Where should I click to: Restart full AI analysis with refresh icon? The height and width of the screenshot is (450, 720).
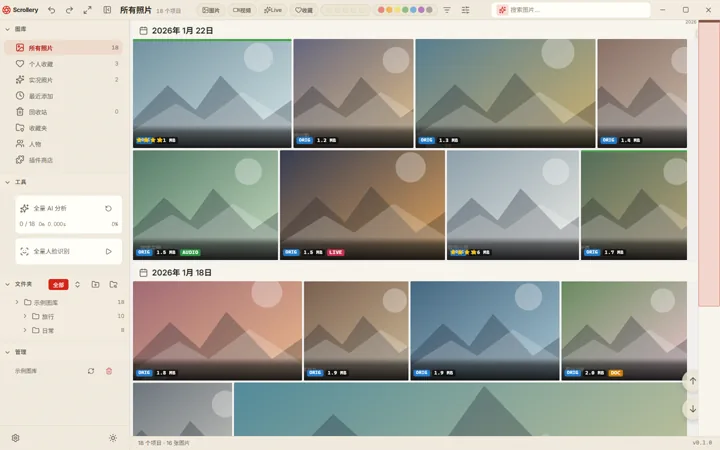[108, 208]
